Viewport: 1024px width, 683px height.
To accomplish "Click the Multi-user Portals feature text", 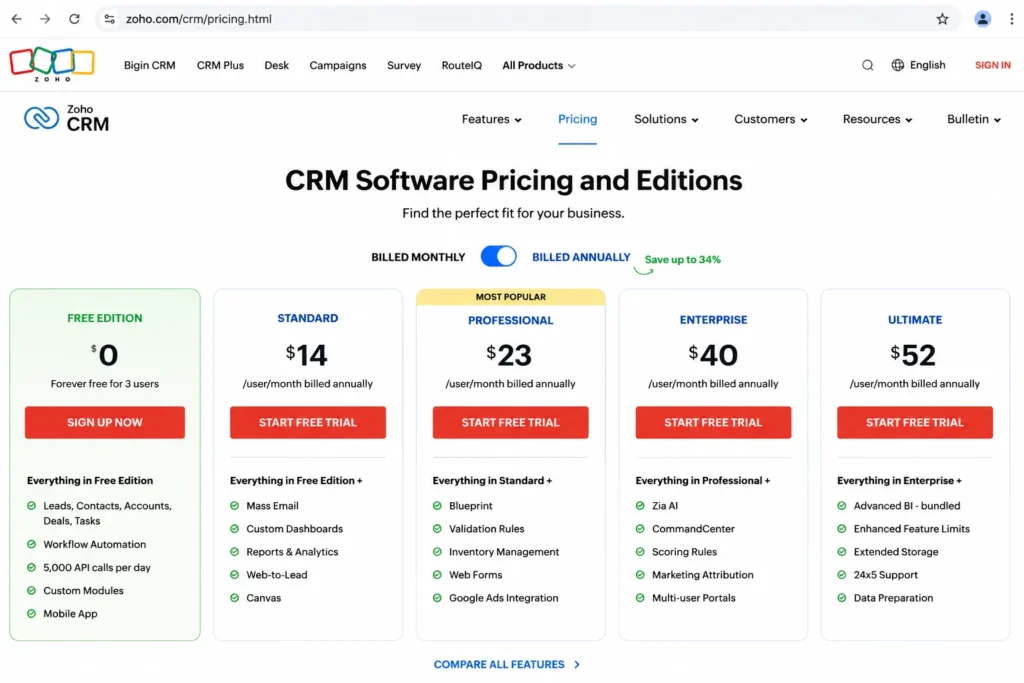I will [x=694, y=597].
